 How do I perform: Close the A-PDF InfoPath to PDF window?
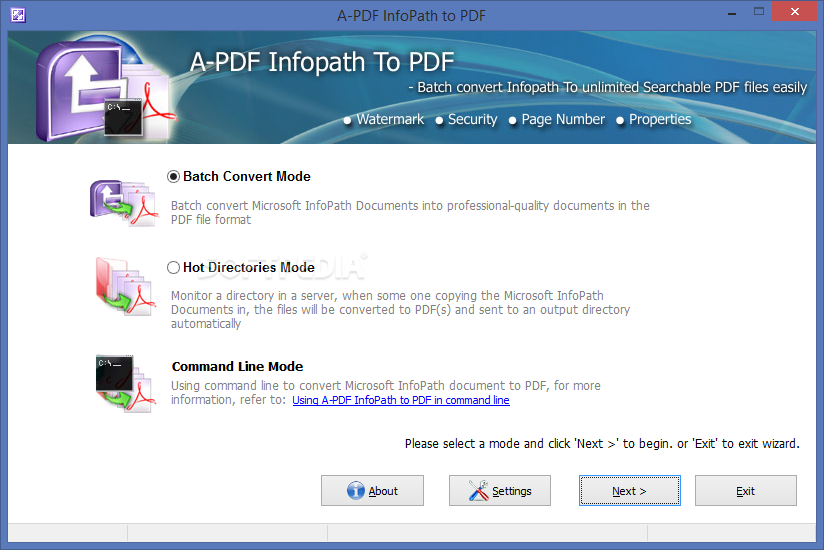pos(795,12)
